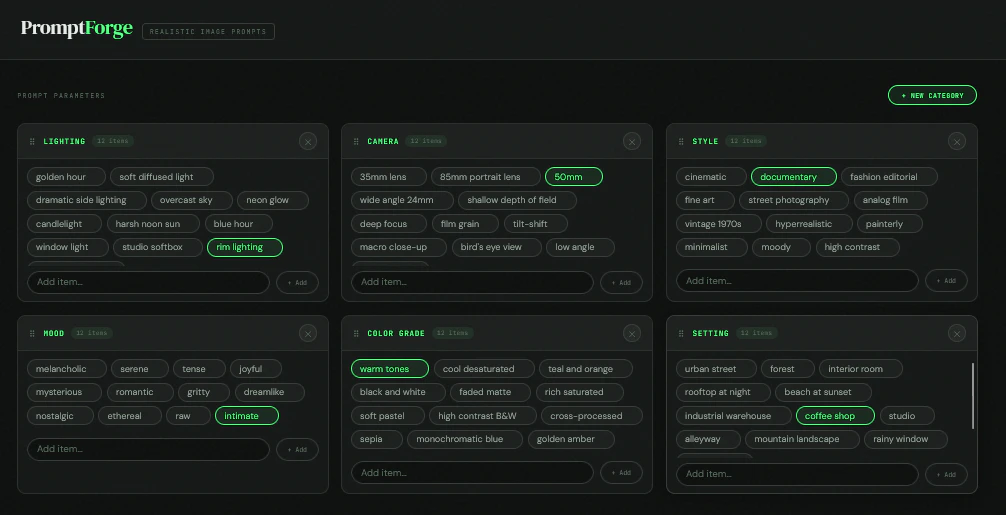The width and height of the screenshot is (1006, 515).
Task: Click the New Category button
Action: pyautogui.click(x=932, y=95)
